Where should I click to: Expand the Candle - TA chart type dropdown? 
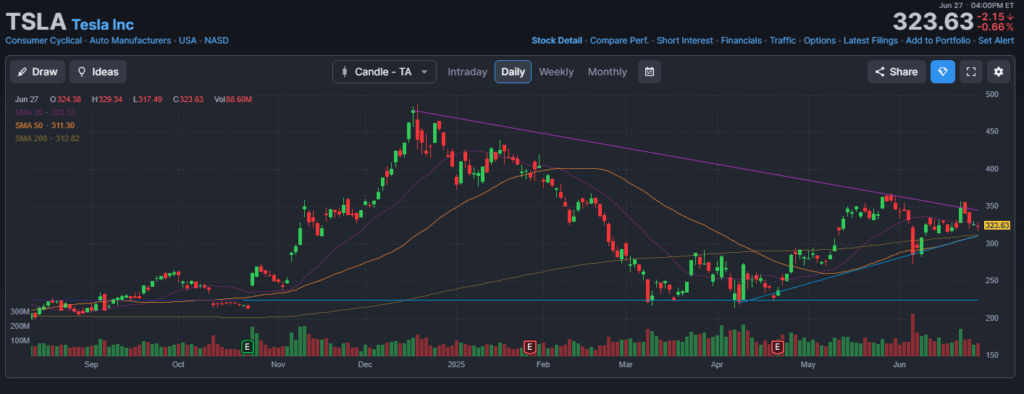pyautogui.click(x=384, y=72)
